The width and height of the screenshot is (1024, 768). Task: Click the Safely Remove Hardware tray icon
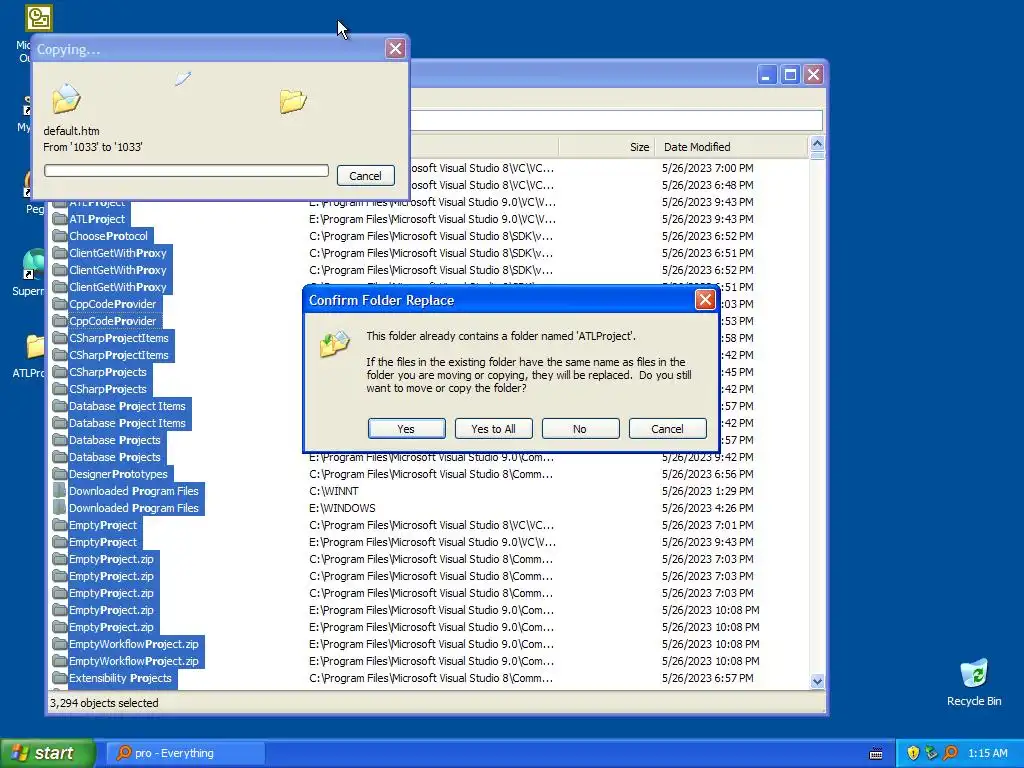click(x=931, y=753)
